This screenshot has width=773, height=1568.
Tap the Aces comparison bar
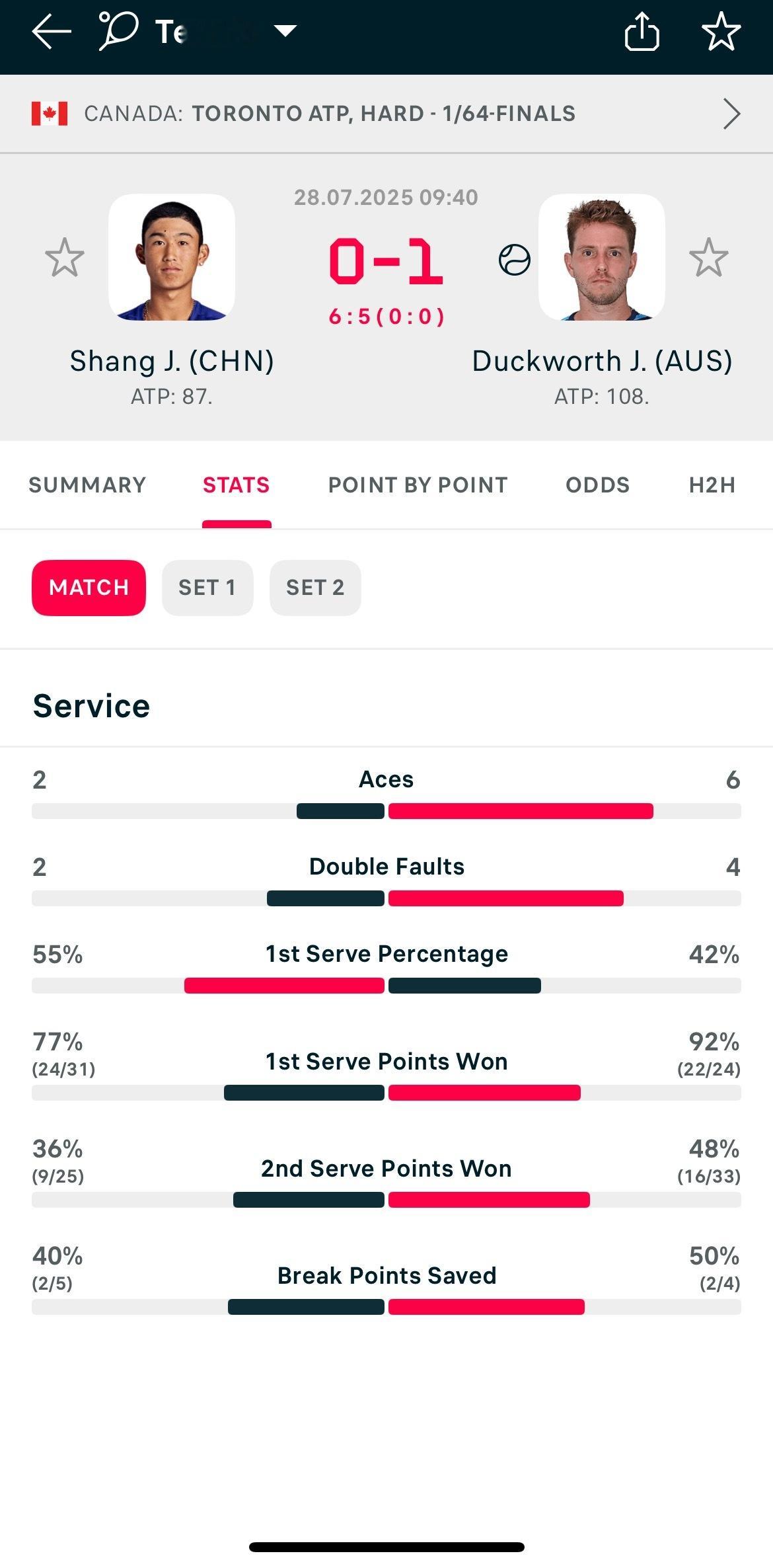pyautogui.click(x=386, y=811)
